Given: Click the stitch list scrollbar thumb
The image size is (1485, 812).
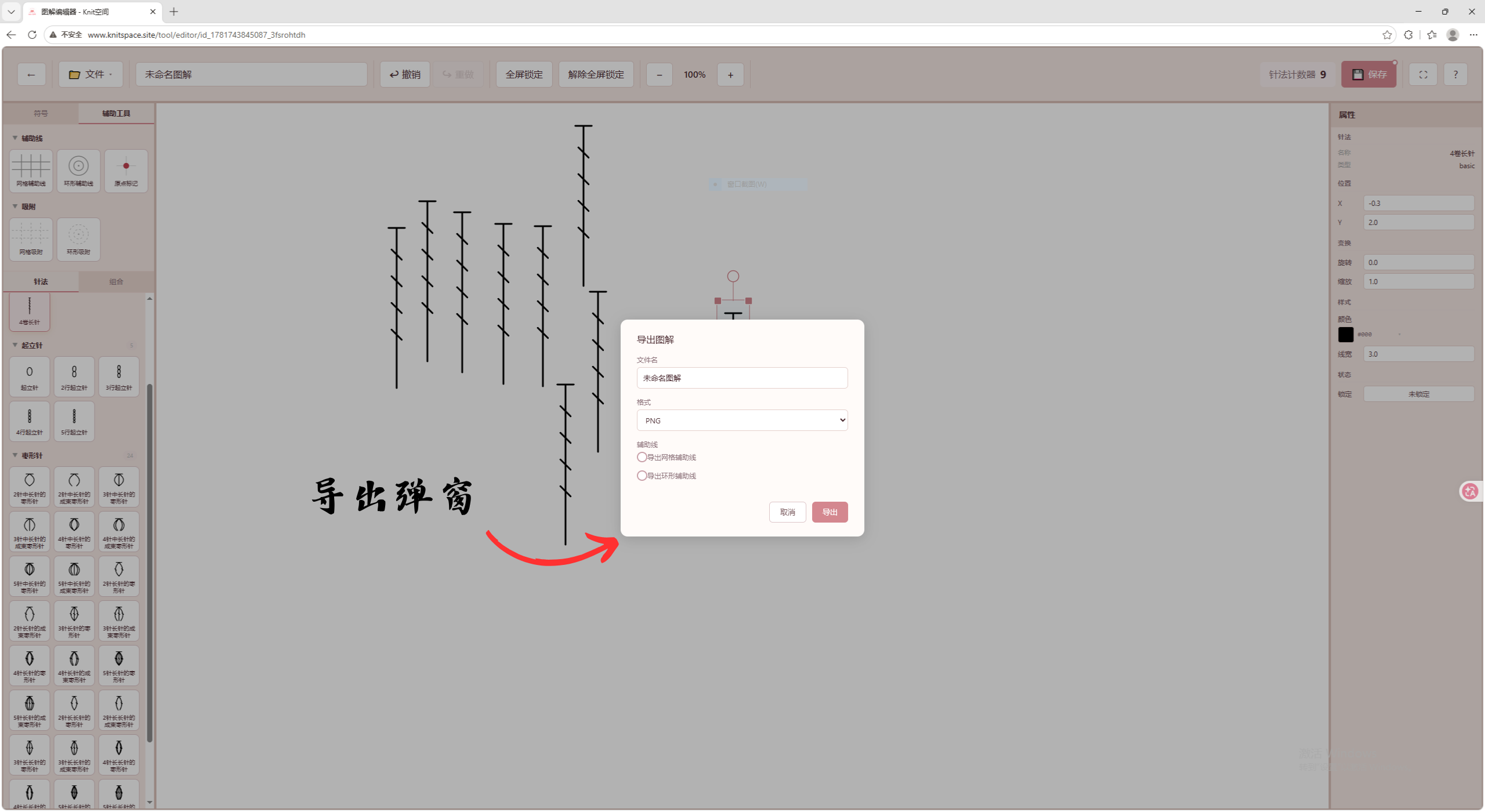Looking at the screenshot, I should click(150, 563).
